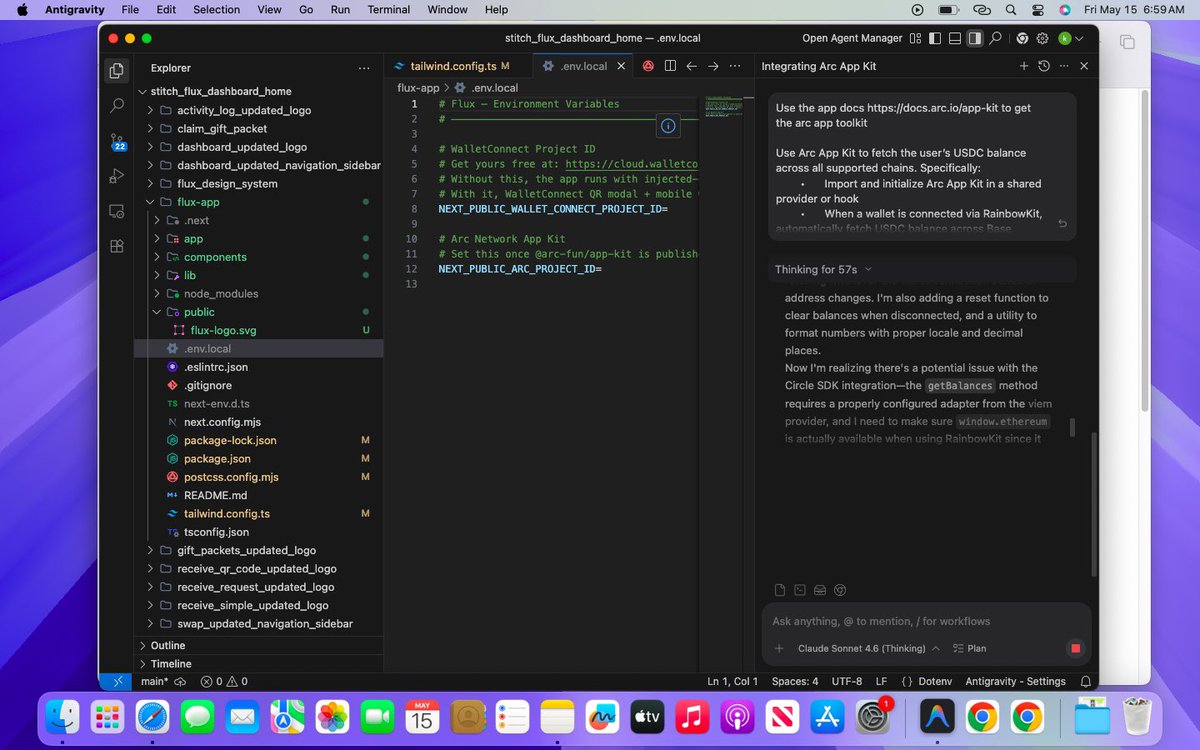The image size is (1200, 750).
Task: Focus the Ask anything chat input
Action: 925,621
